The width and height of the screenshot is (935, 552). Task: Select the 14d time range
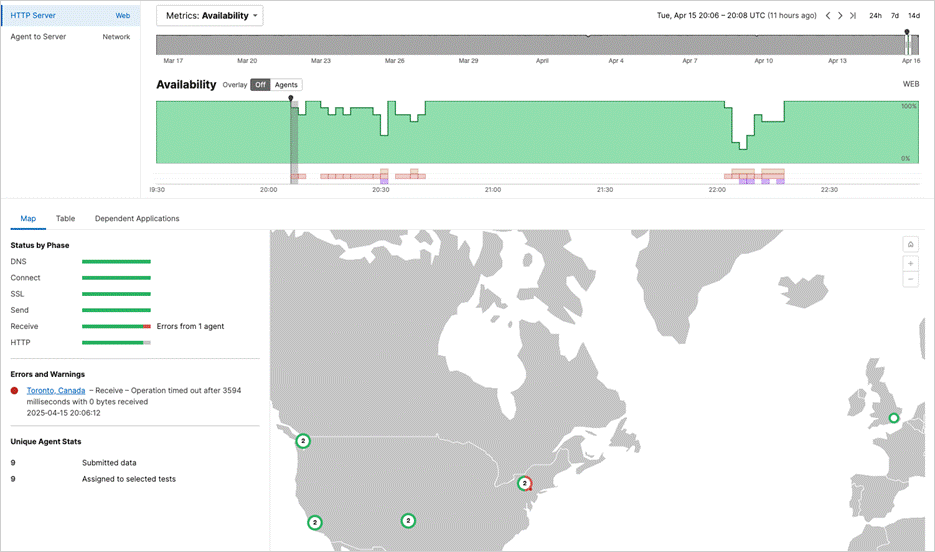tap(914, 16)
